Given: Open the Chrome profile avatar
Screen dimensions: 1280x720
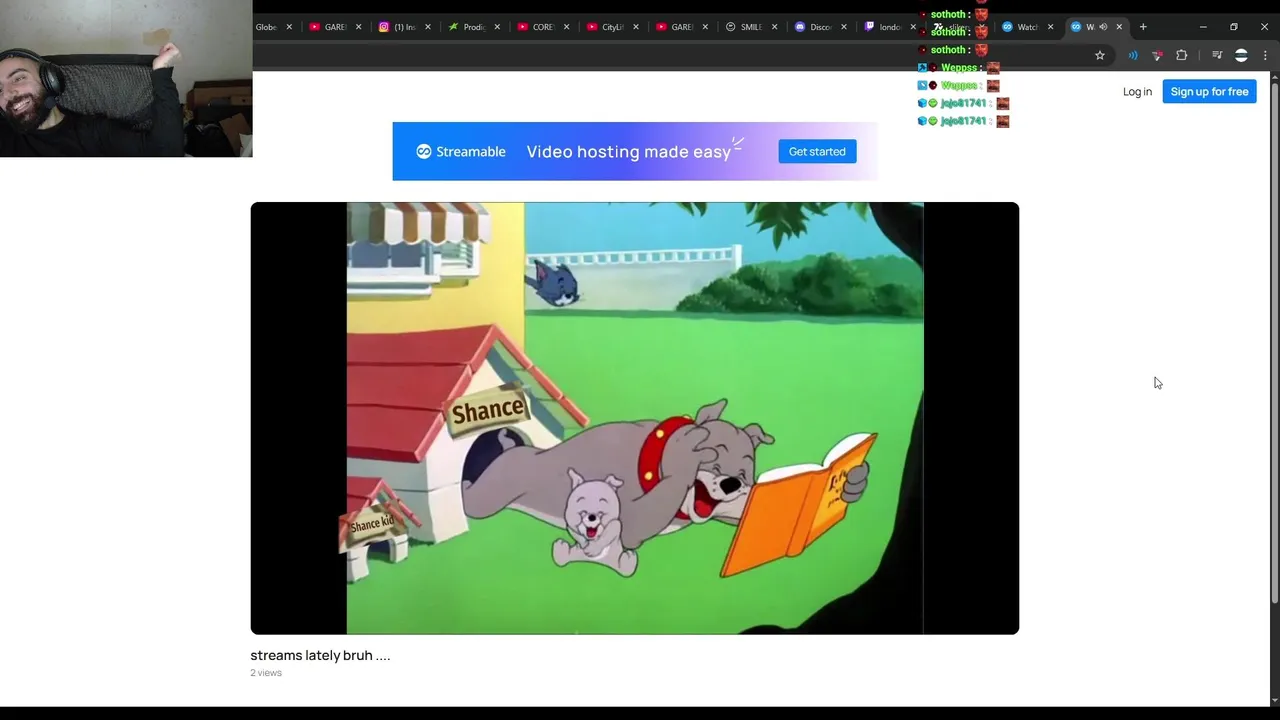Looking at the screenshot, I should 1241,56.
